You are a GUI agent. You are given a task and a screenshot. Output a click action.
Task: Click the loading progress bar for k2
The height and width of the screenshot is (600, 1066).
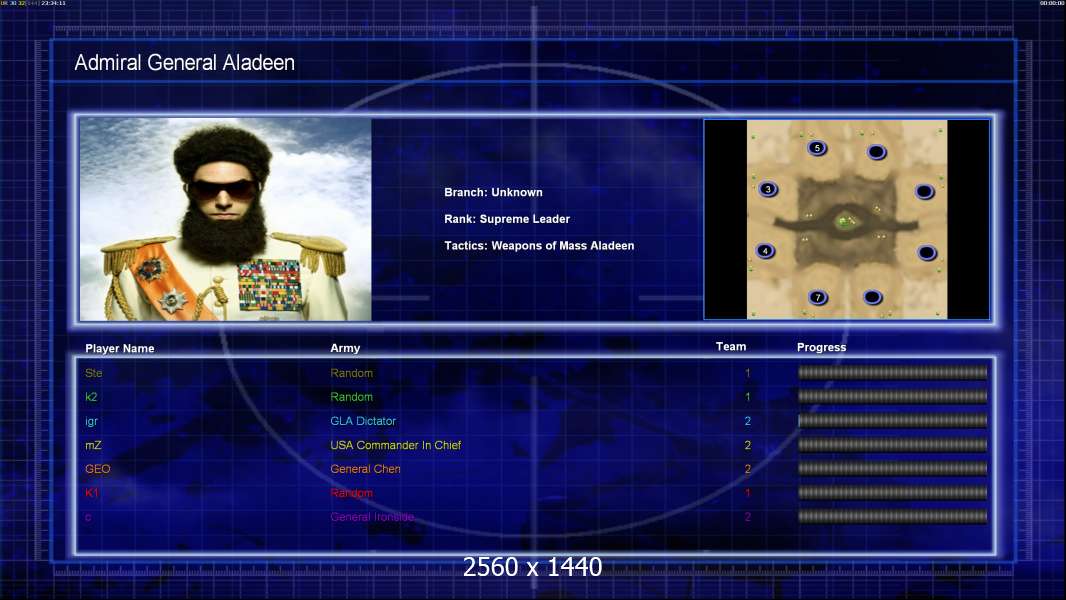[892, 396]
